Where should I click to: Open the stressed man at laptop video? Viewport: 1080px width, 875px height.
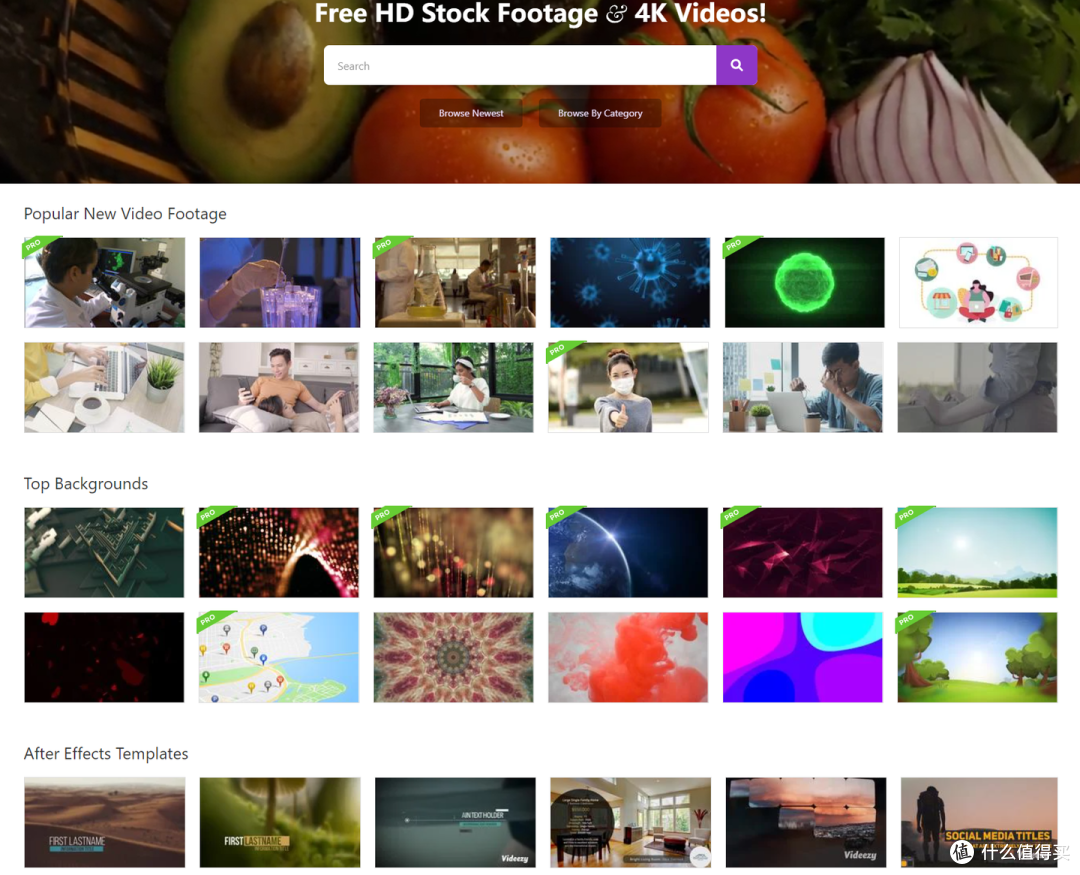pos(803,388)
